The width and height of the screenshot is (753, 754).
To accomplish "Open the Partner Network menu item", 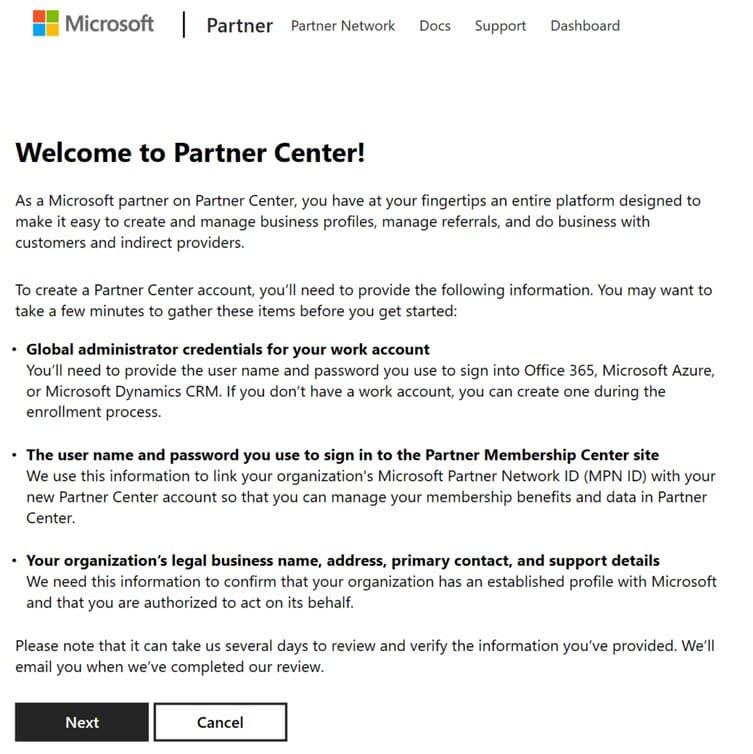I will pyautogui.click(x=343, y=26).
